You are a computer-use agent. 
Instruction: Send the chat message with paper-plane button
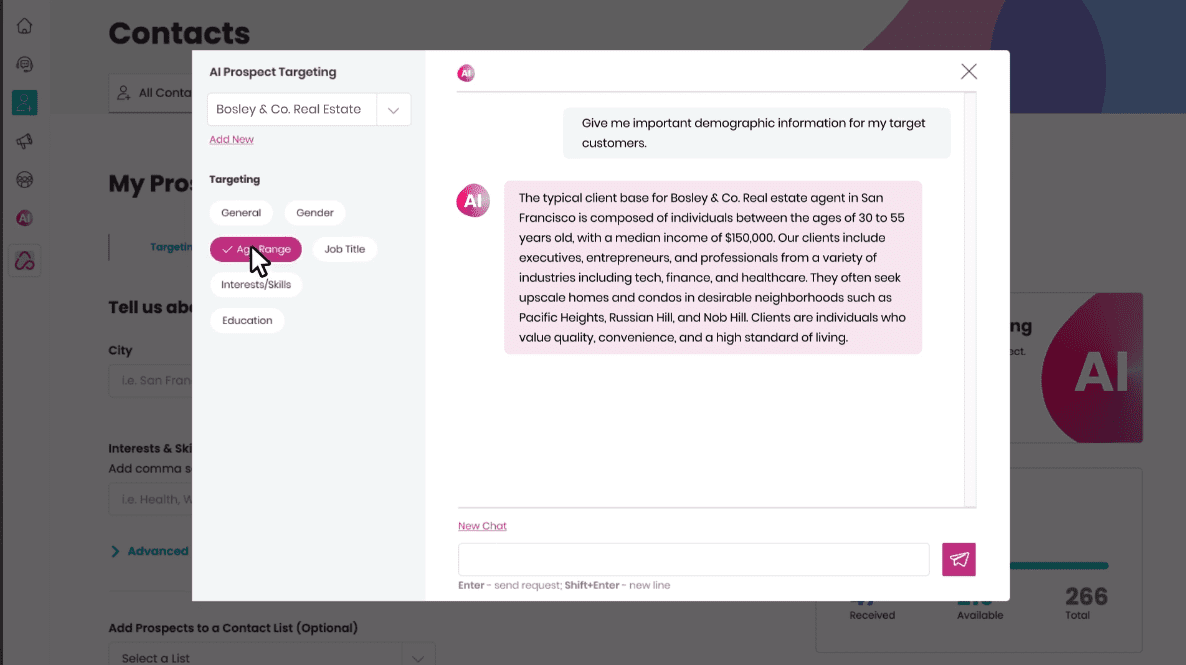[959, 560]
